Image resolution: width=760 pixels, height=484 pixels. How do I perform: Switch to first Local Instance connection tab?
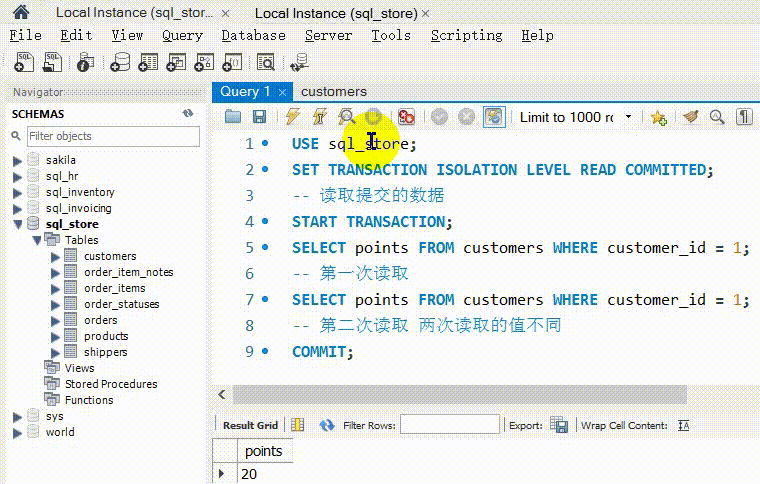point(134,13)
